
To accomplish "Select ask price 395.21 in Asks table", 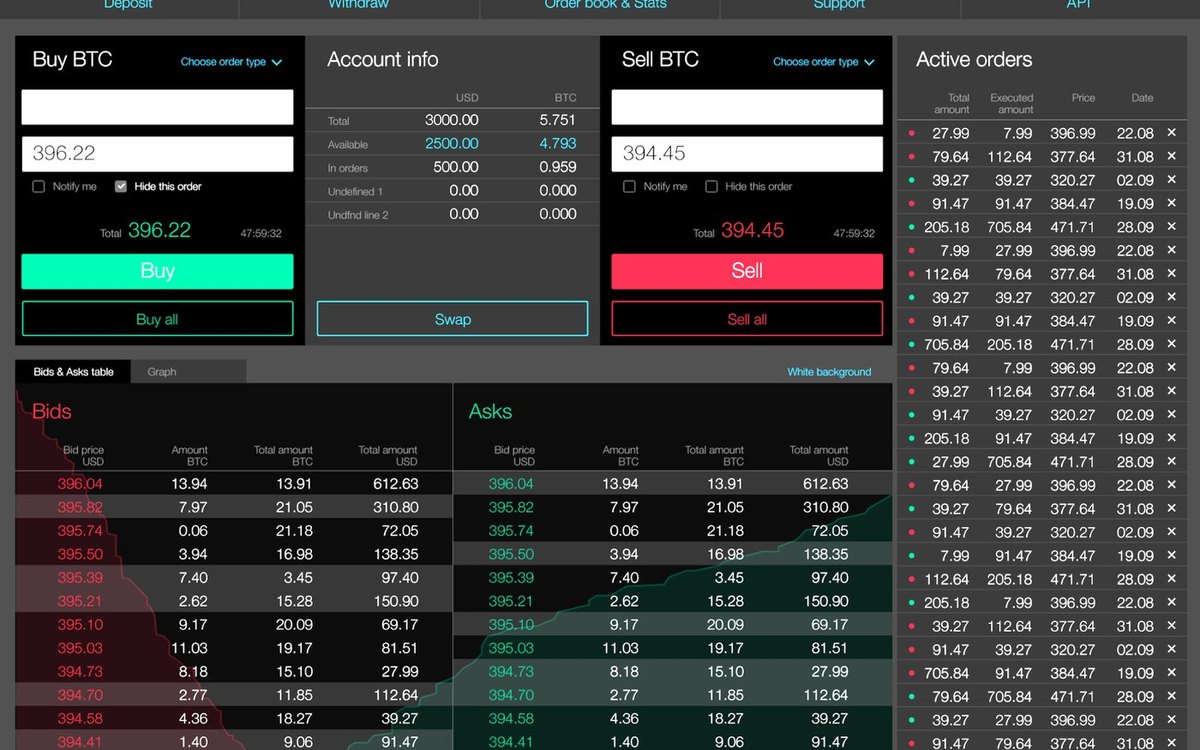I will (x=511, y=601).
